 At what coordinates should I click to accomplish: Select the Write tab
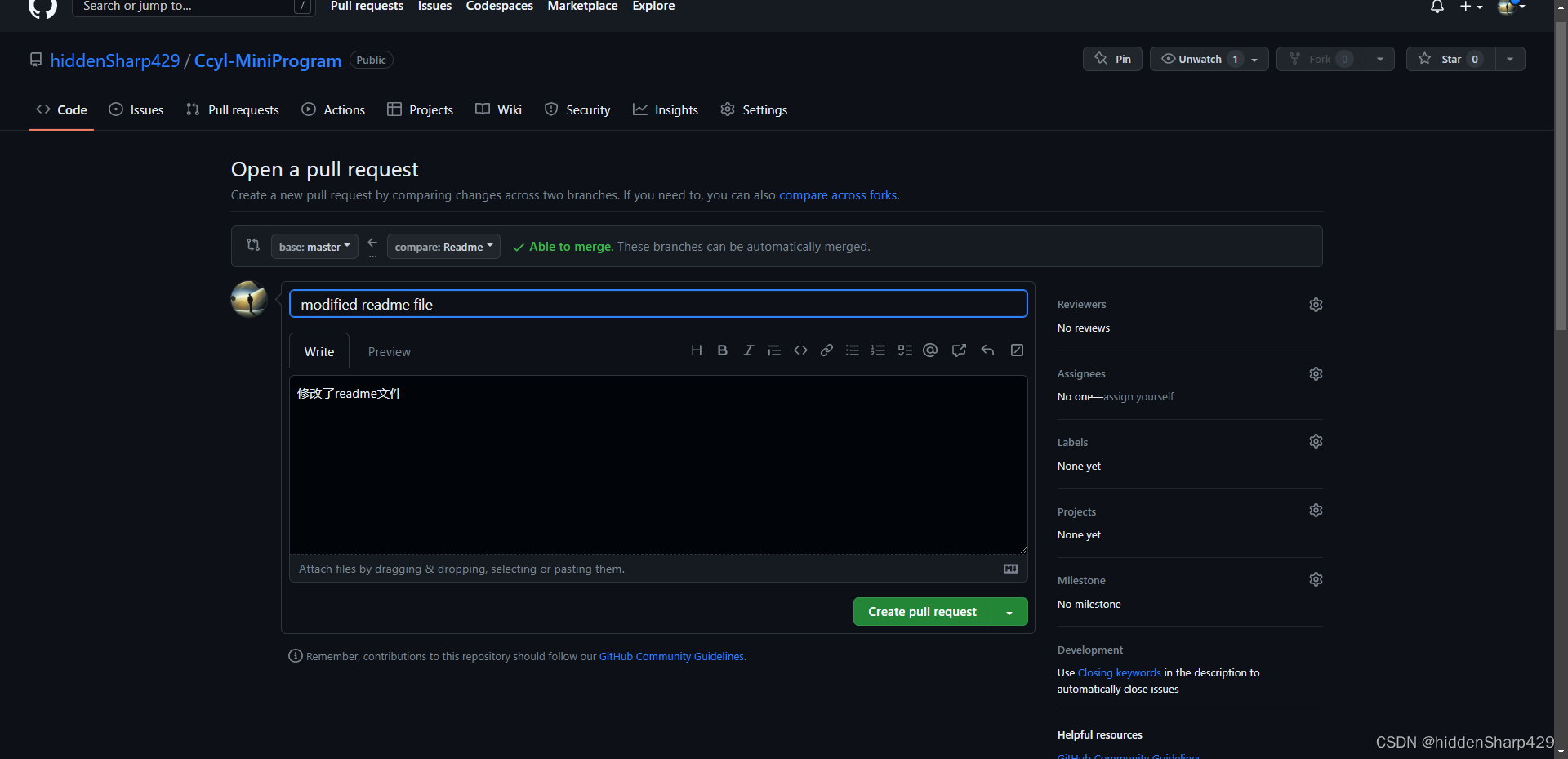pyautogui.click(x=319, y=351)
